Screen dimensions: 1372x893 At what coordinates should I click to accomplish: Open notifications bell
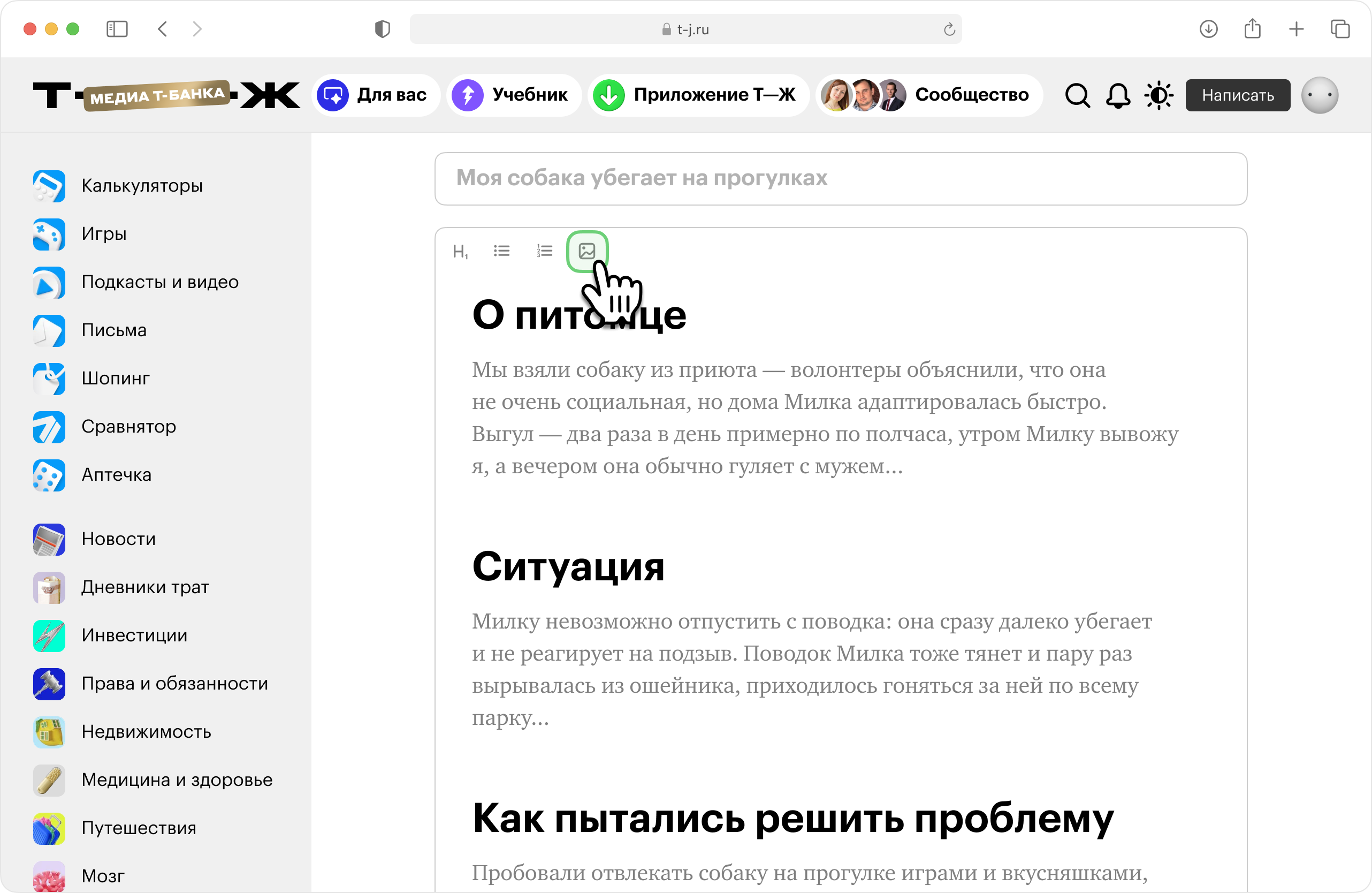(1117, 95)
